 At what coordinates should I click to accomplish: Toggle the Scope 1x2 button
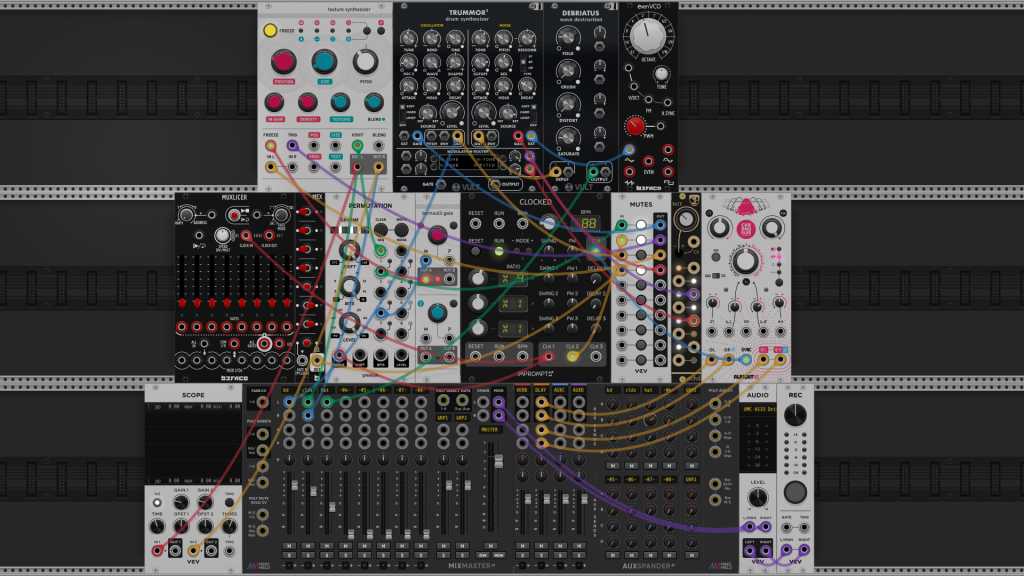coord(157,503)
